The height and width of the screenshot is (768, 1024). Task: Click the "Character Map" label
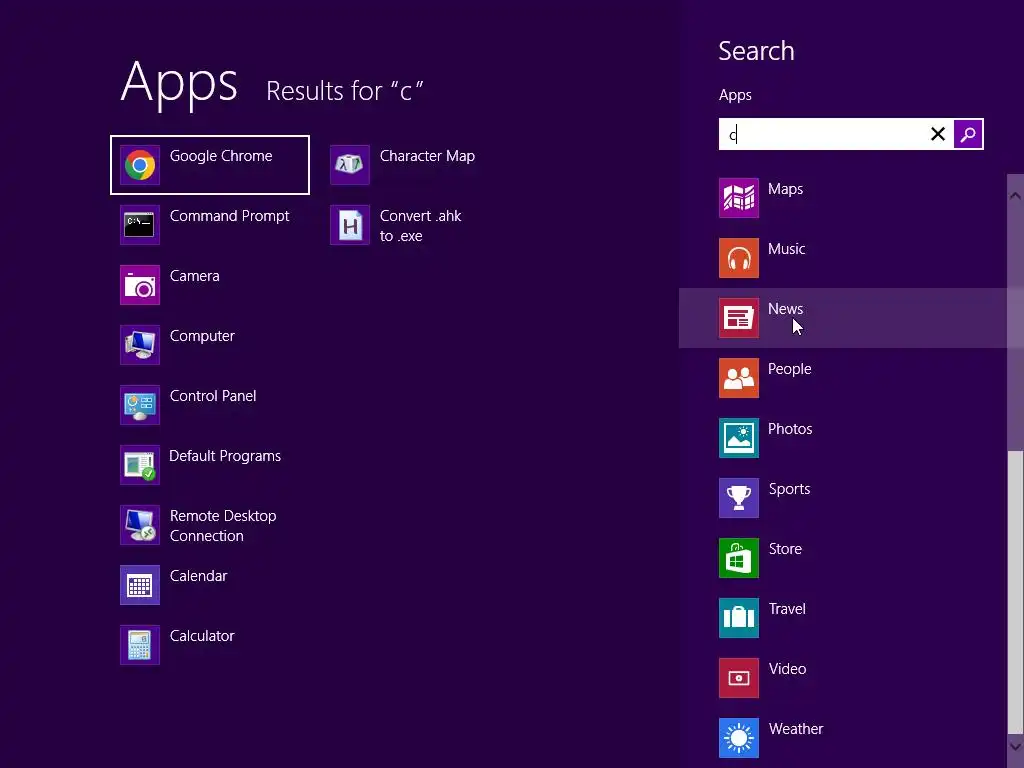[427, 157]
